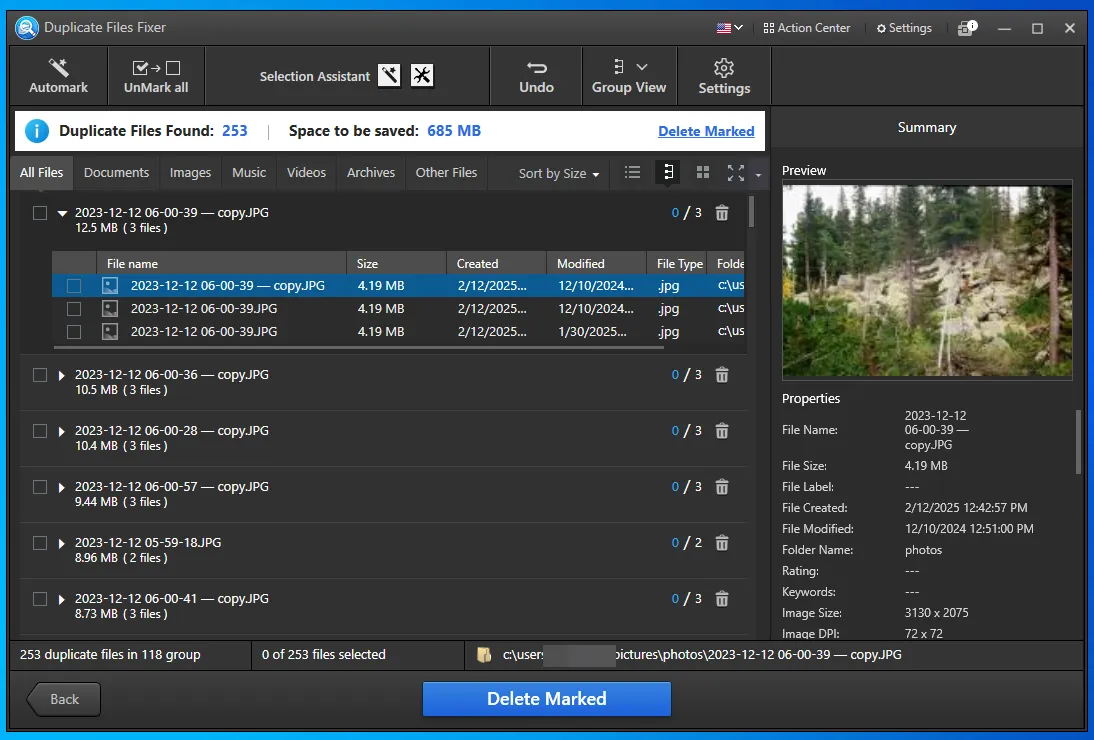
Task: Check the 06-00-28 copy group checkbox
Action: pos(40,431)
